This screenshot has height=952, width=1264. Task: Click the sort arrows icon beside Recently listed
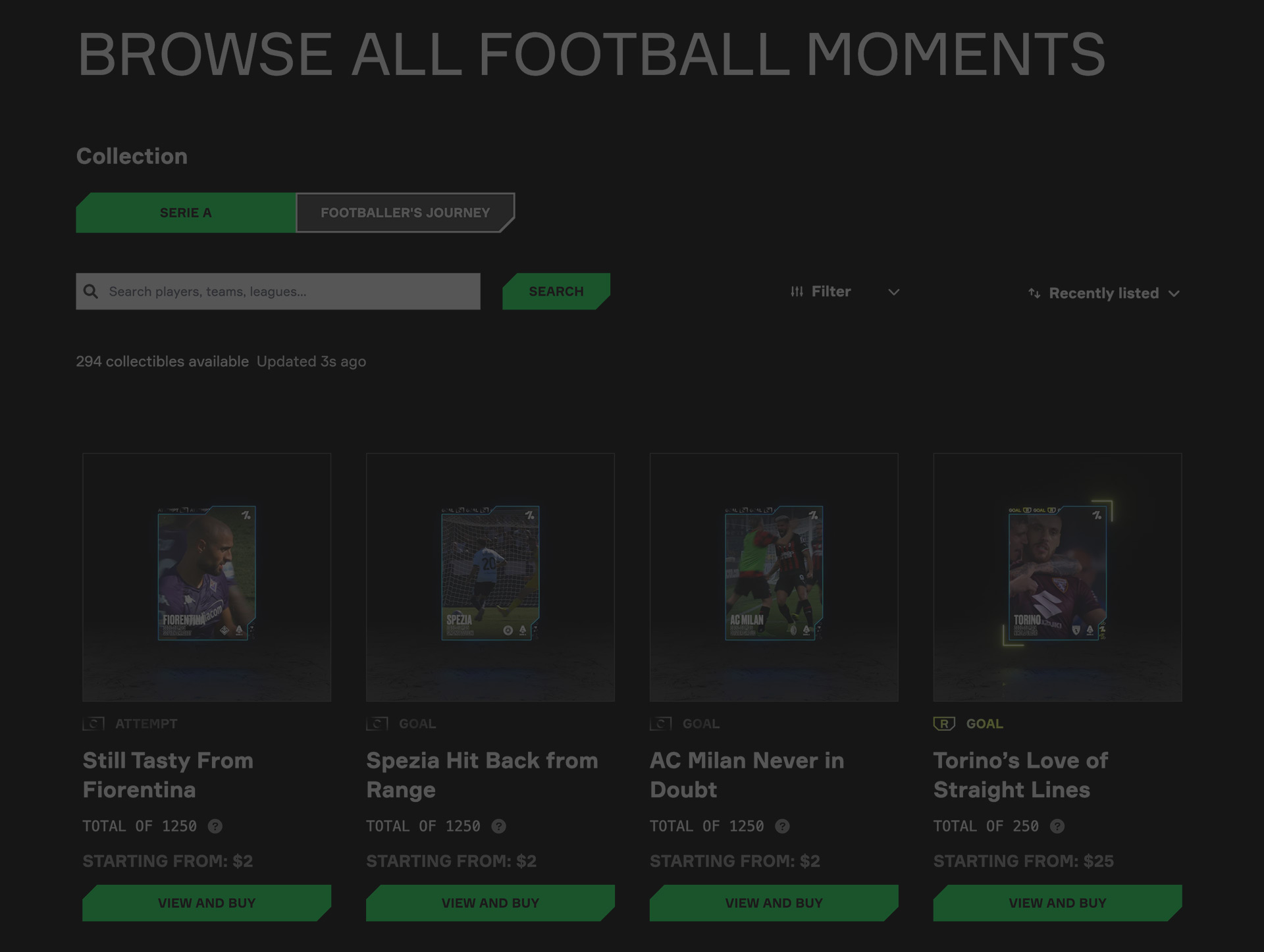pyautogui.click(x=1034, y=294)
